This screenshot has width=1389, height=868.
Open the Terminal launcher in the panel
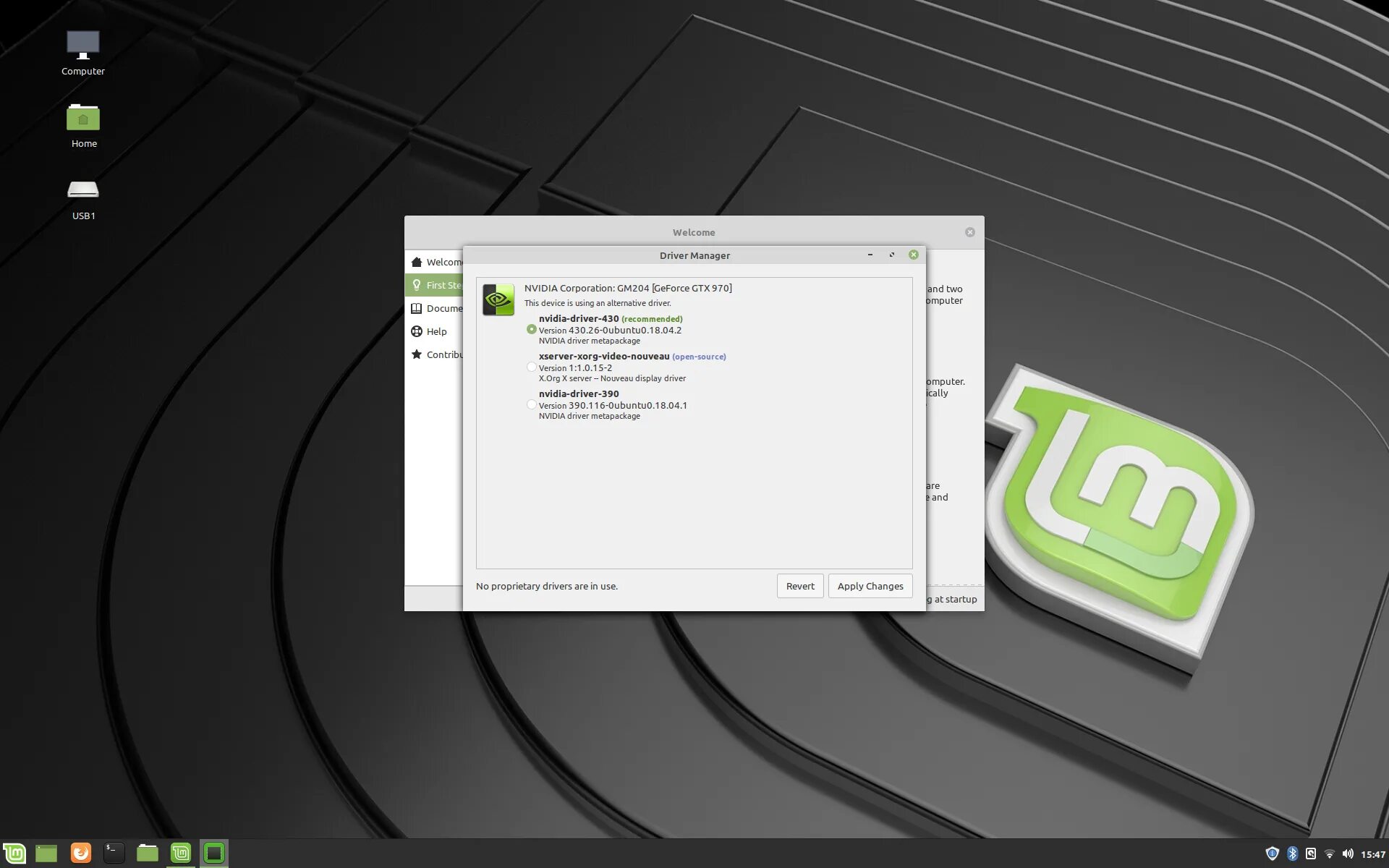[114, 854]
